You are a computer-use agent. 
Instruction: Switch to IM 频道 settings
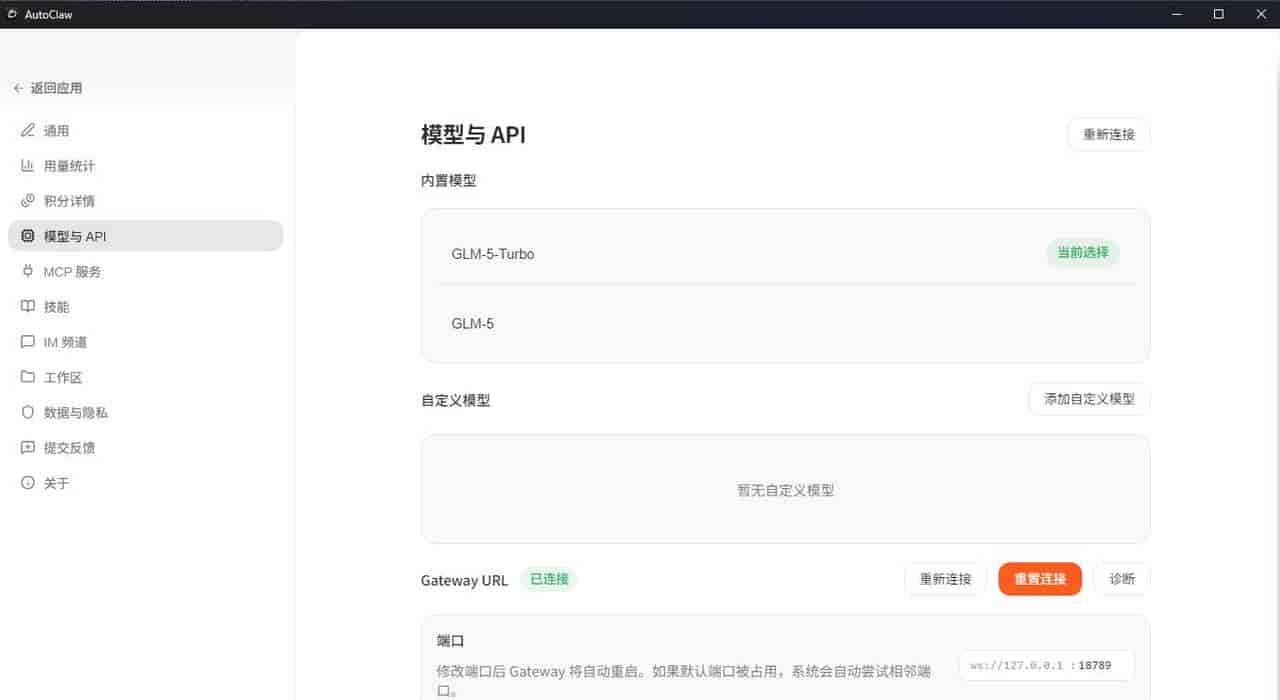(146, 342)
